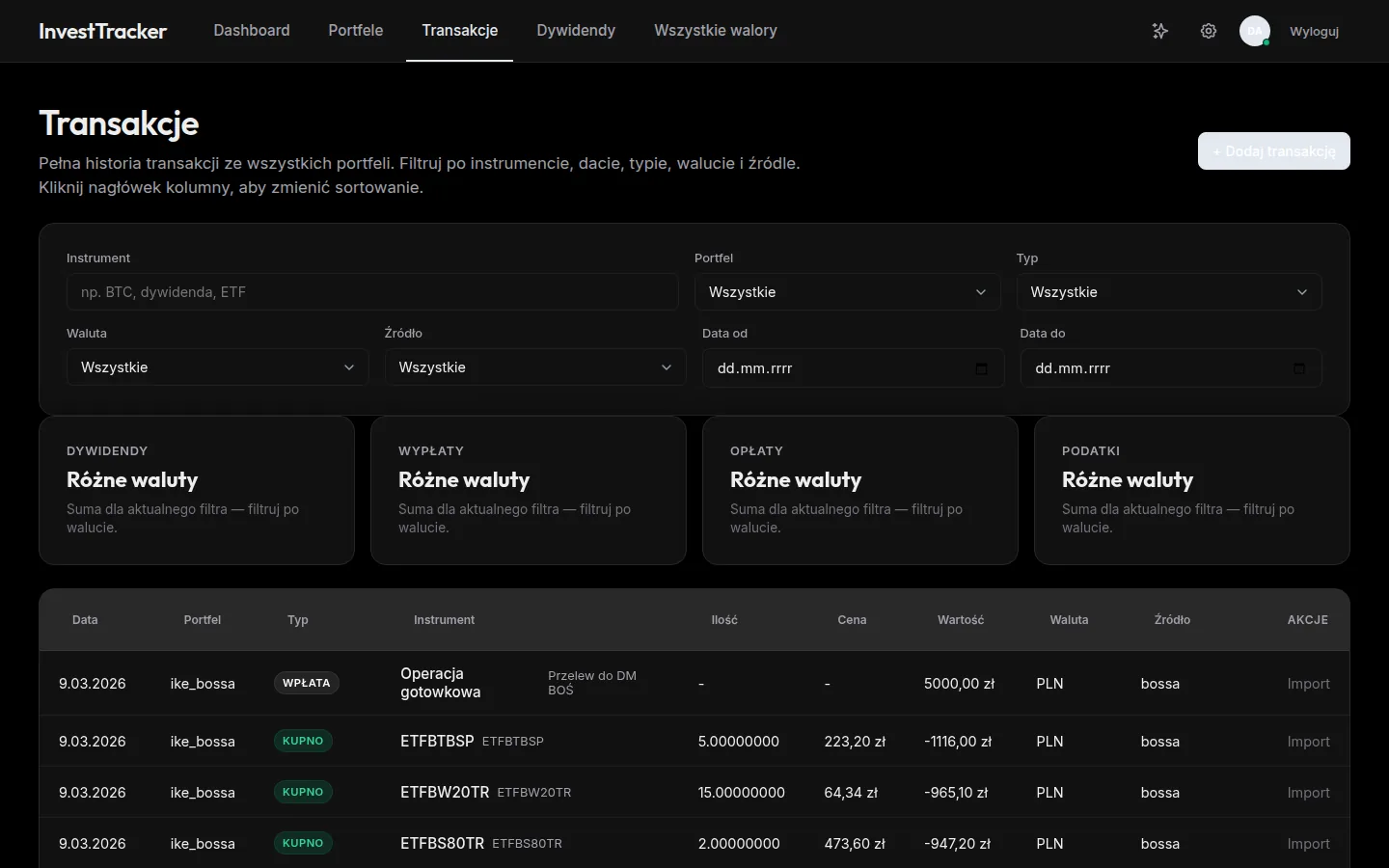The width and height of the screenshot is (1389, 868).
Task: Switch to the Dashboard tab
Action: coord(251,30)
